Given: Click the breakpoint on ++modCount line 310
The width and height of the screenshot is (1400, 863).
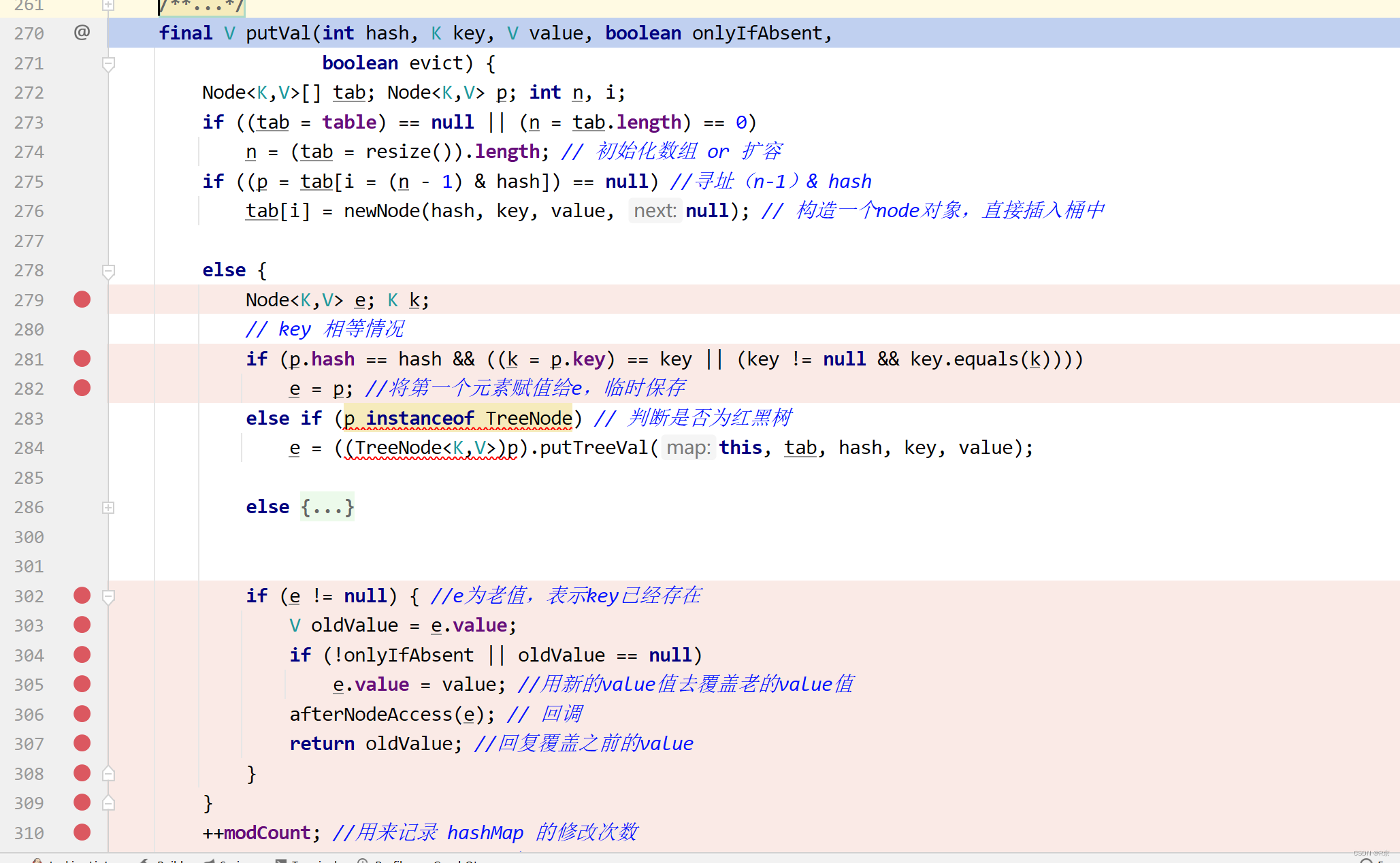Looking at the screenshot, I should (x=82, y=832).
